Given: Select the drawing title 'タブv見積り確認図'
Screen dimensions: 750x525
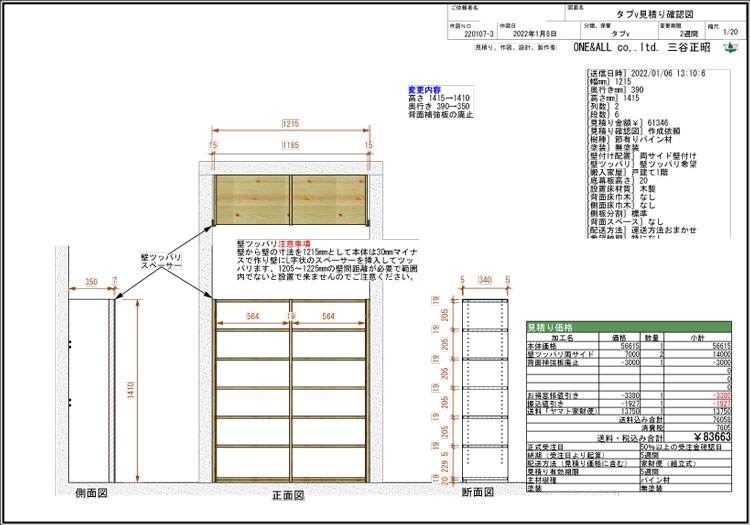Looking at the screenshot, I should click(654, 14).
